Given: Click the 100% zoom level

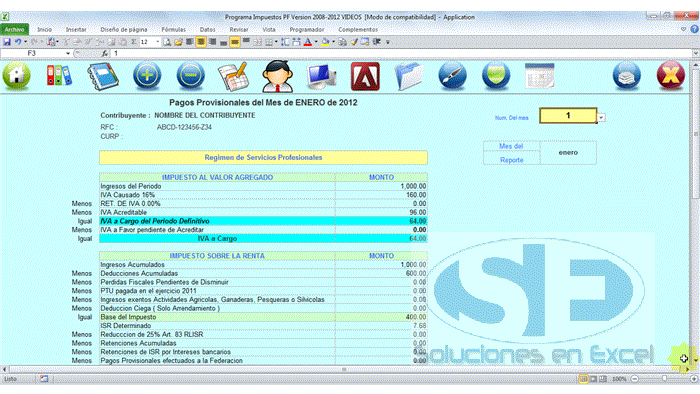Looking at the screenshot, I should 619,379.
